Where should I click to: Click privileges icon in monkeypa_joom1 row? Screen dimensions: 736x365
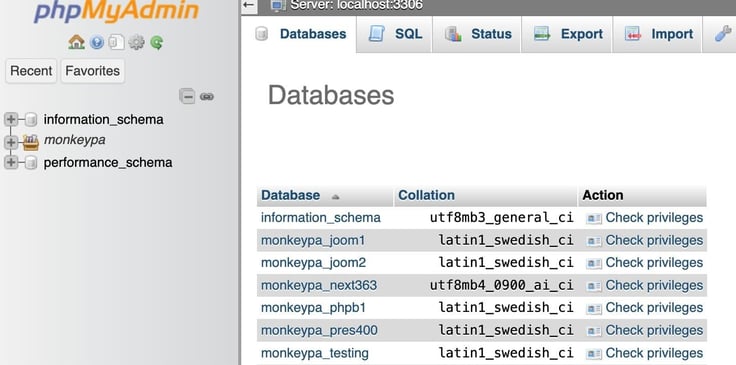[594, 241]
